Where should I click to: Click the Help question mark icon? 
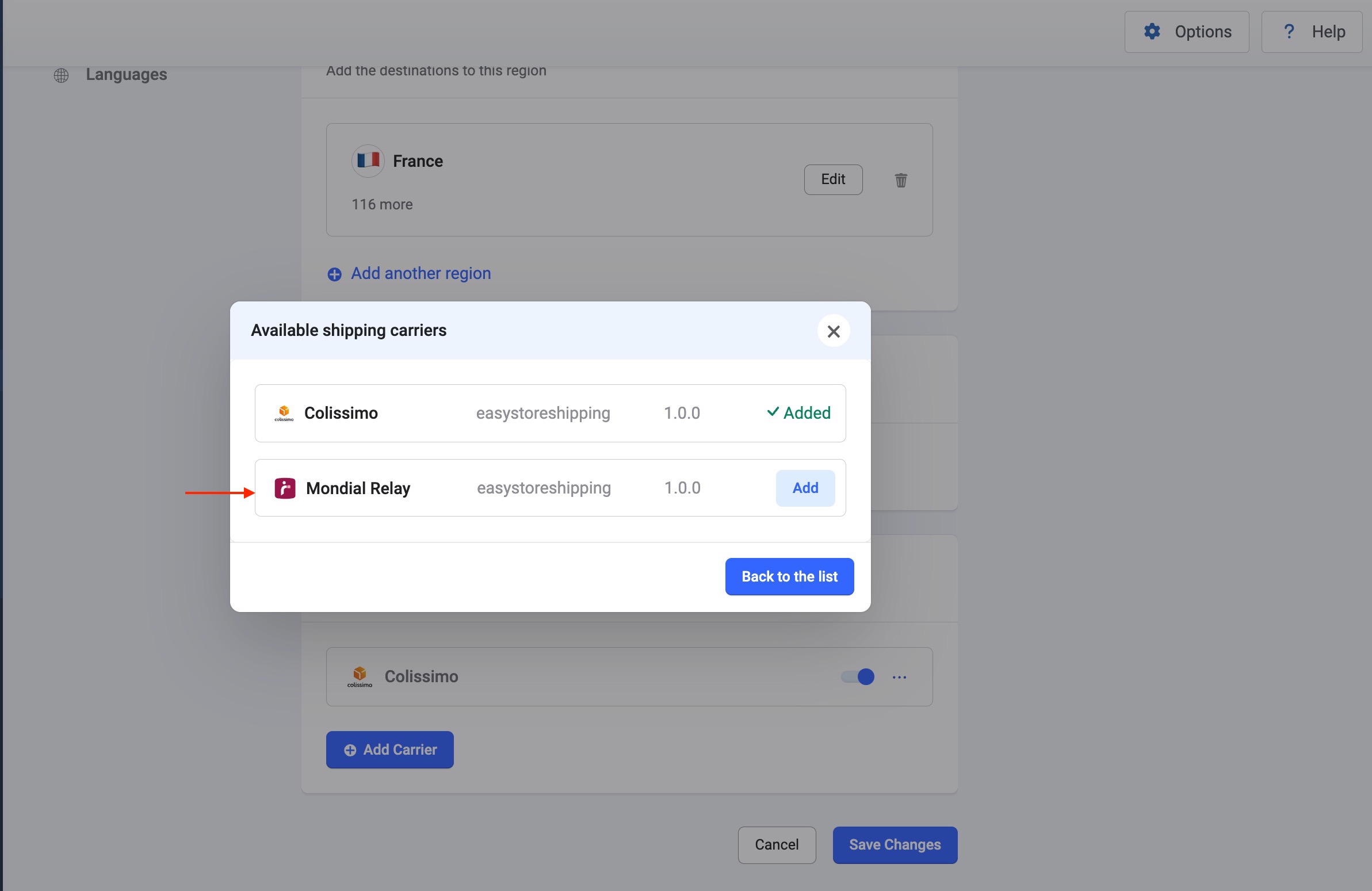(1289, 31)
